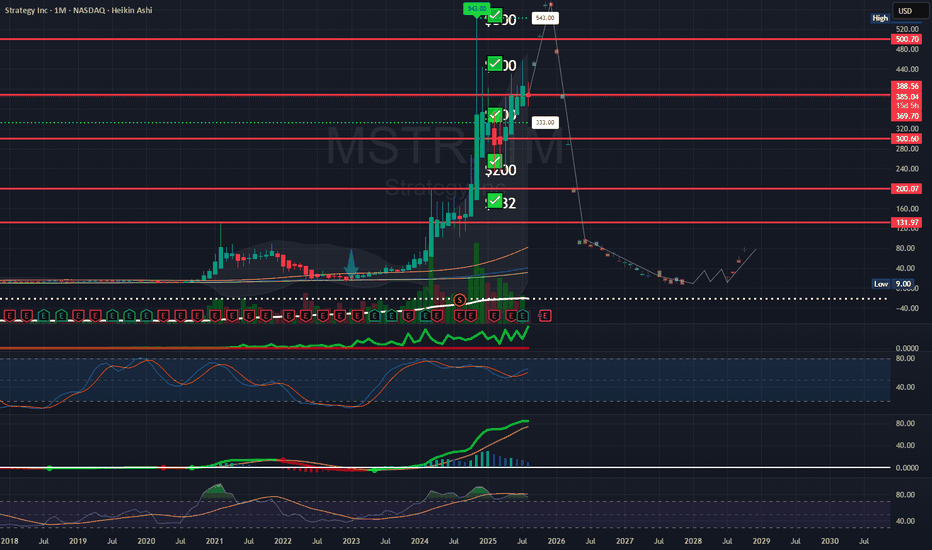Image resolution: width=932 pixels, height=550 pixels.
Task: Click the 2022 label on time axis
Action: pos(283,541)
